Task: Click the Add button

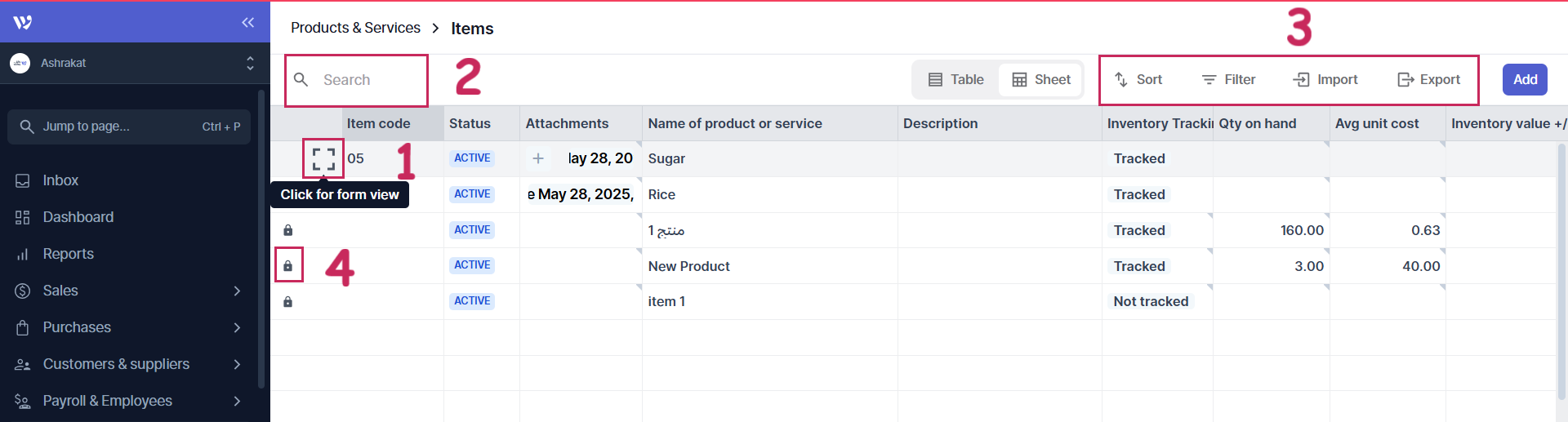Action: coord(1524,80)
